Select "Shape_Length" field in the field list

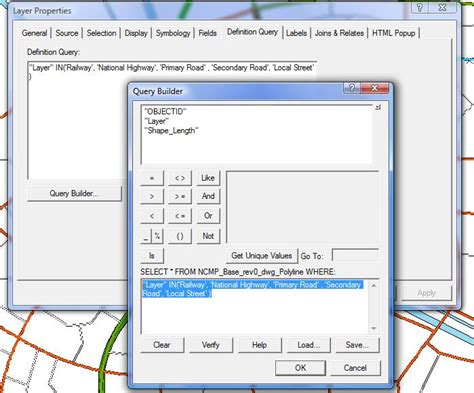[x=171, y=130]
